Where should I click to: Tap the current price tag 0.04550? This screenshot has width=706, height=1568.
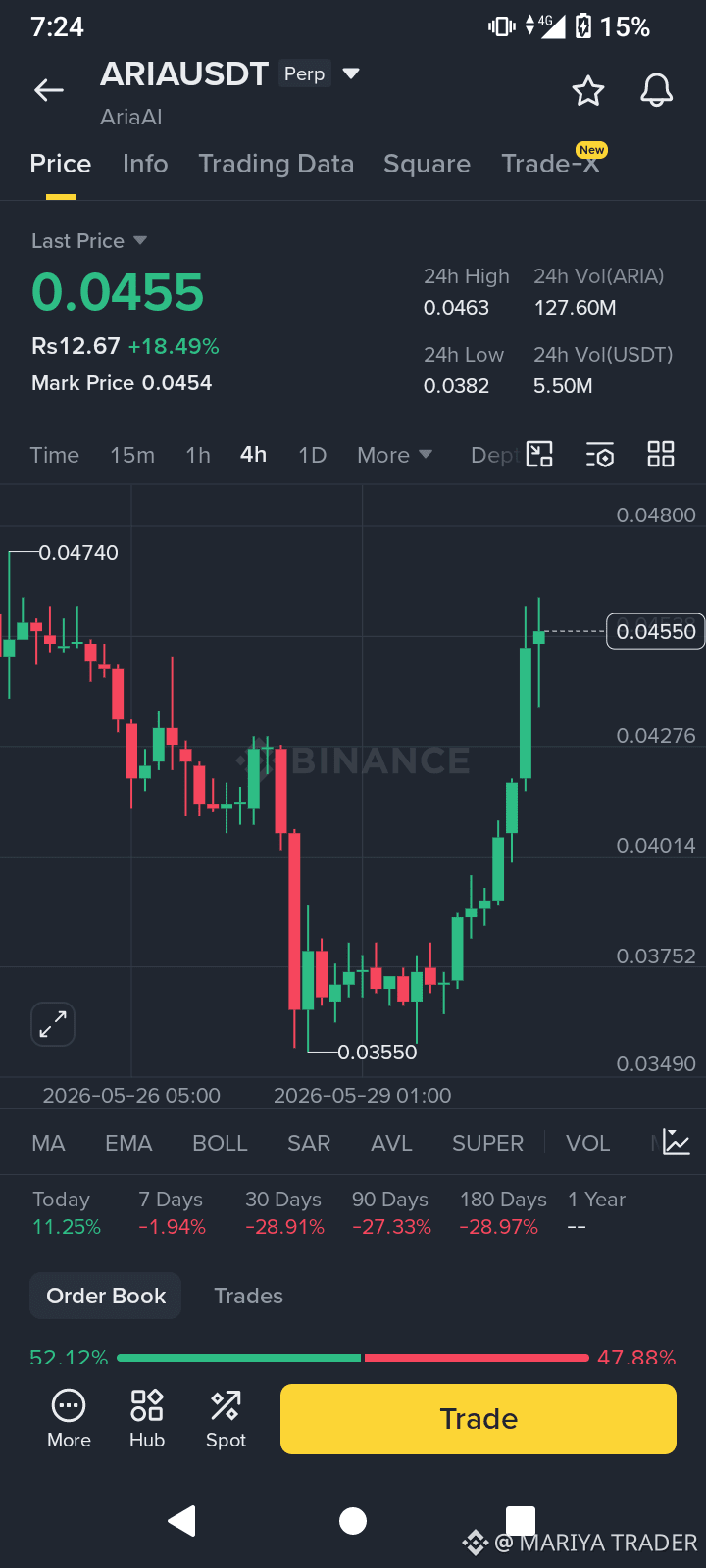pyautogui.click(x=656, y=632)
